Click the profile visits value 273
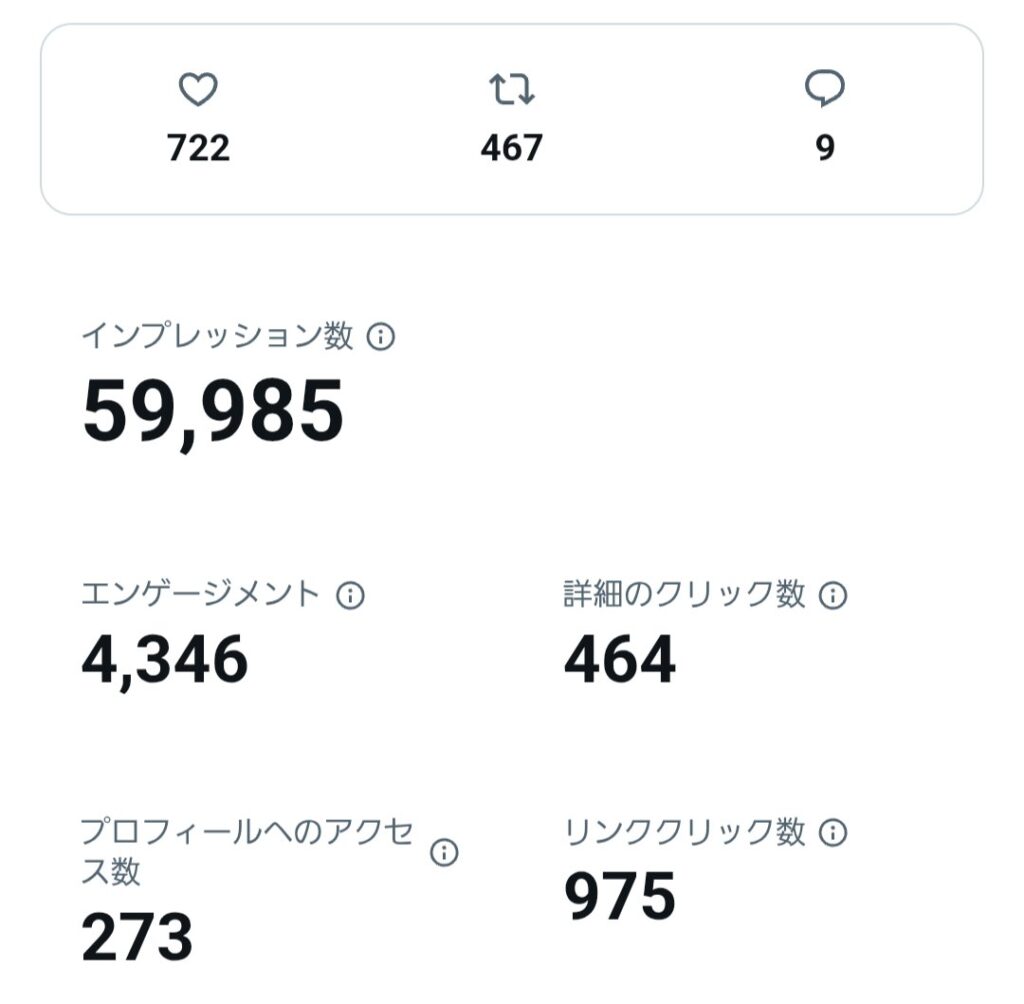The image size is (1024, 1004). pyautogui.click(x=137, y=937)
